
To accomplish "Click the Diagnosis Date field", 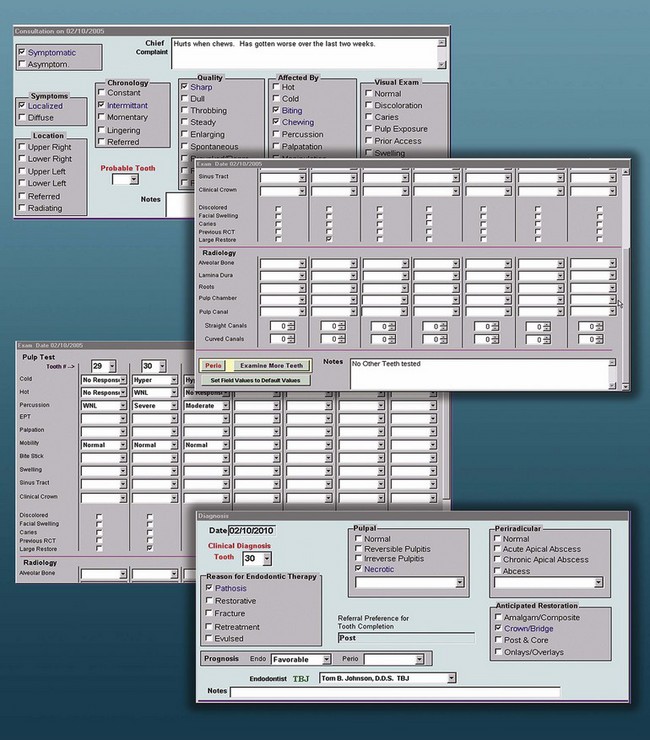I will click(252, 530).
